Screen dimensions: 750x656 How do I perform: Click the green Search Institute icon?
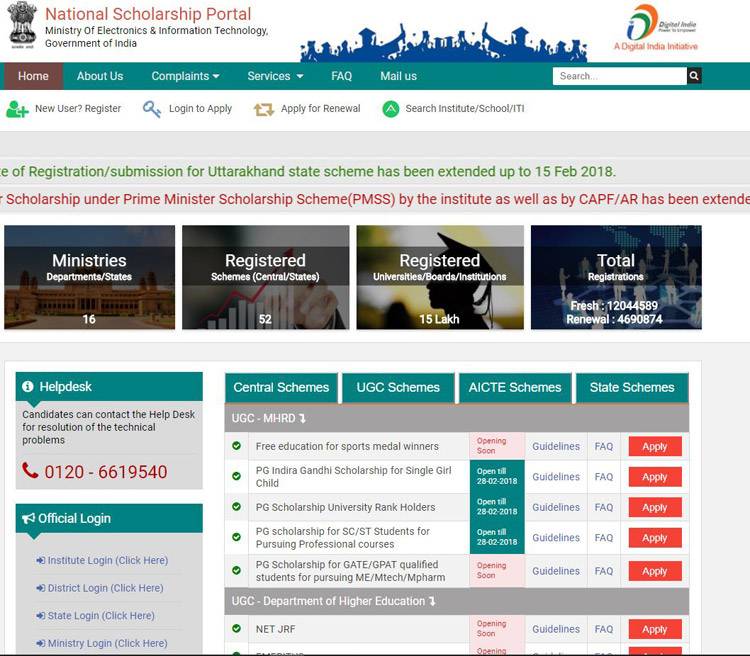(390, 109)
